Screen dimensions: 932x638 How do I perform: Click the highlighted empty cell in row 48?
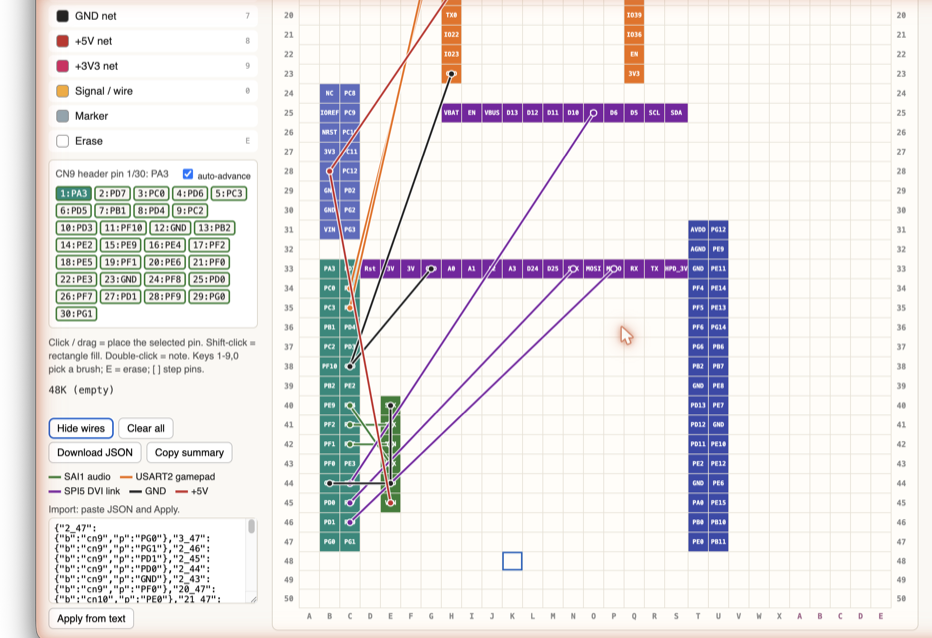coord(512,561)
